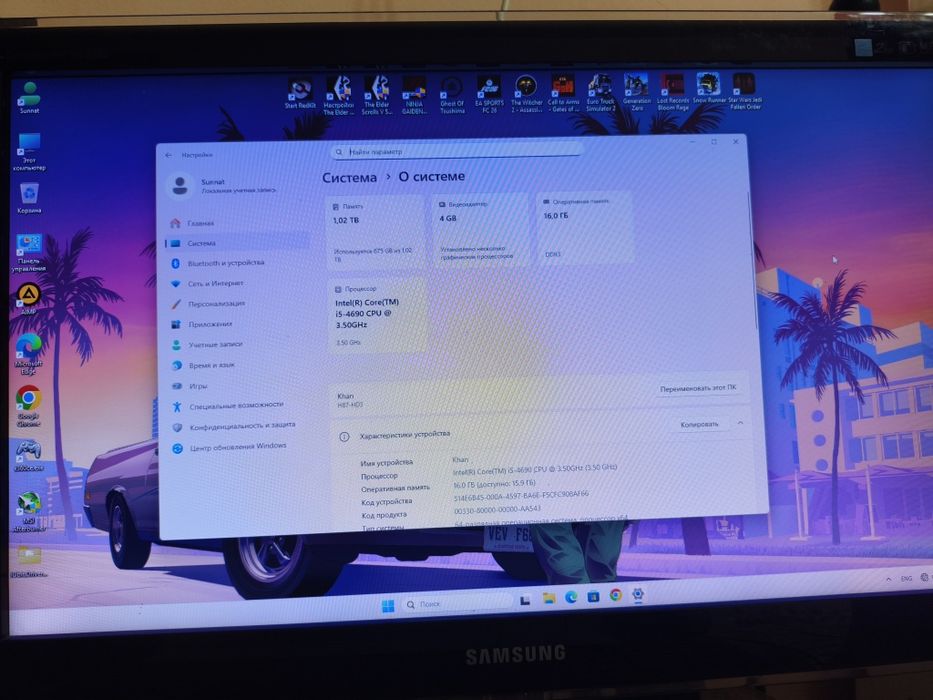Screen dimensions: 933x700
Task: Click the Windows Start button
Action: coord(388,606)
